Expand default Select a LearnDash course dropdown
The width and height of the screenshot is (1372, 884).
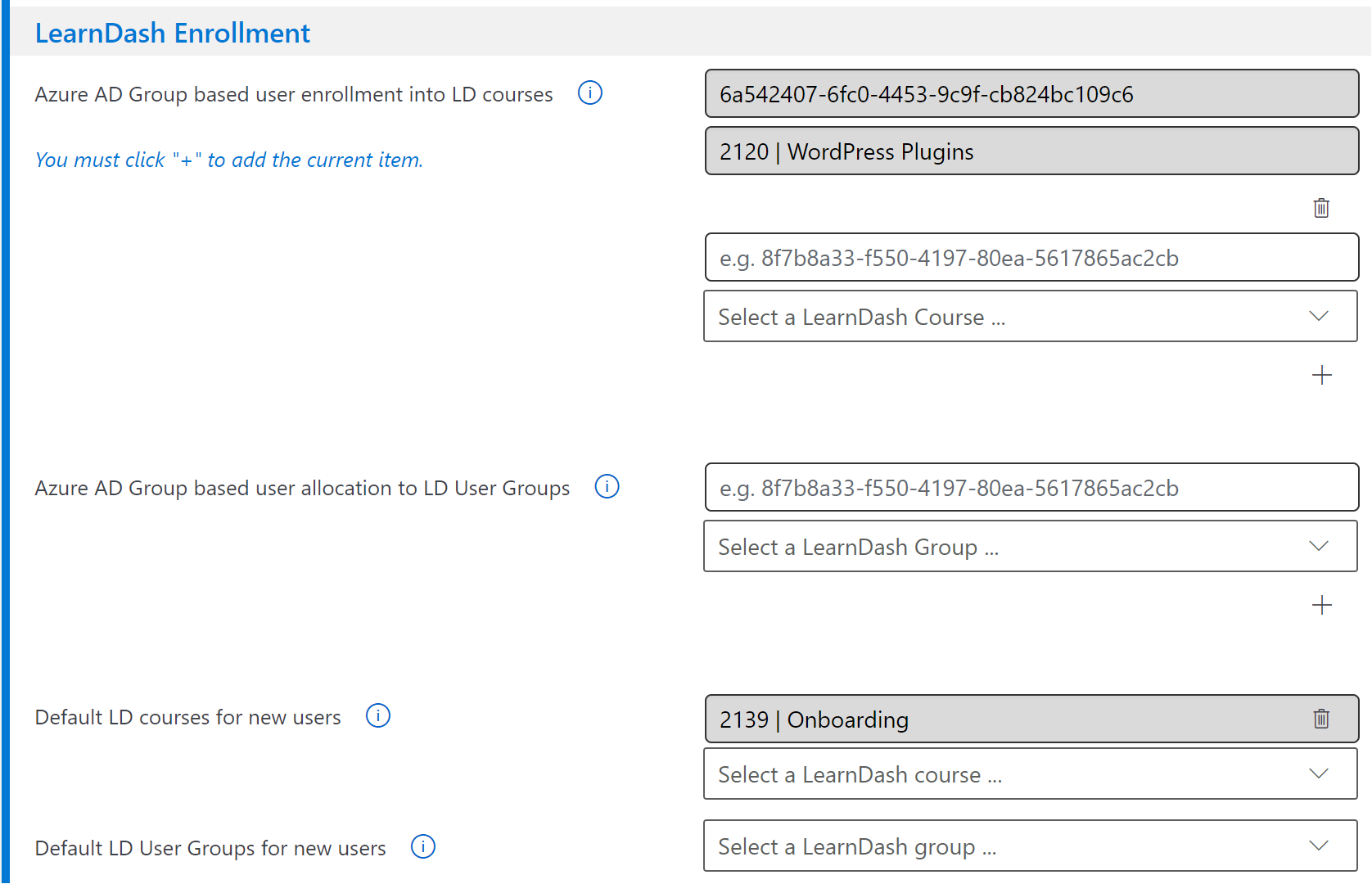(x=1031, y=774)
